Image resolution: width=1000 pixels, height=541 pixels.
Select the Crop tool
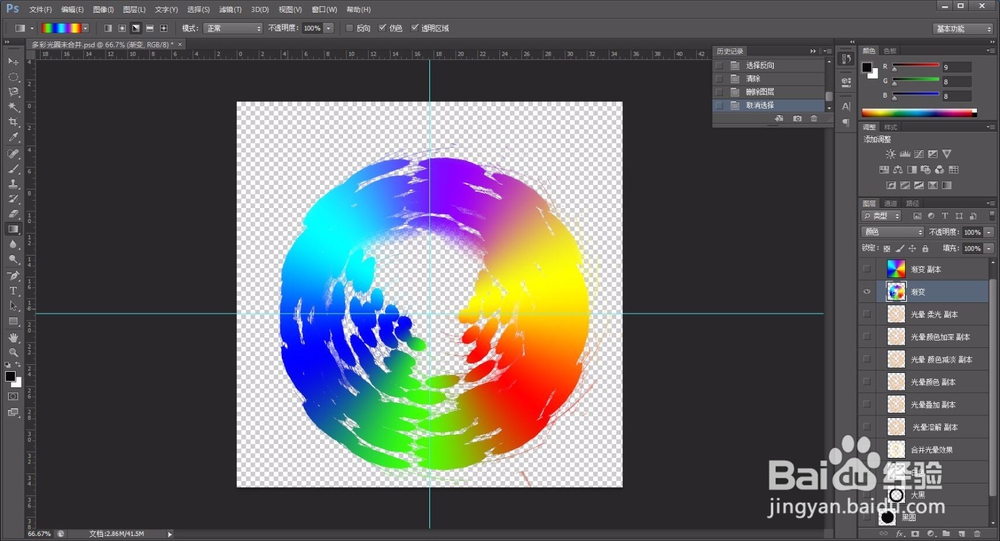[13, 122]
